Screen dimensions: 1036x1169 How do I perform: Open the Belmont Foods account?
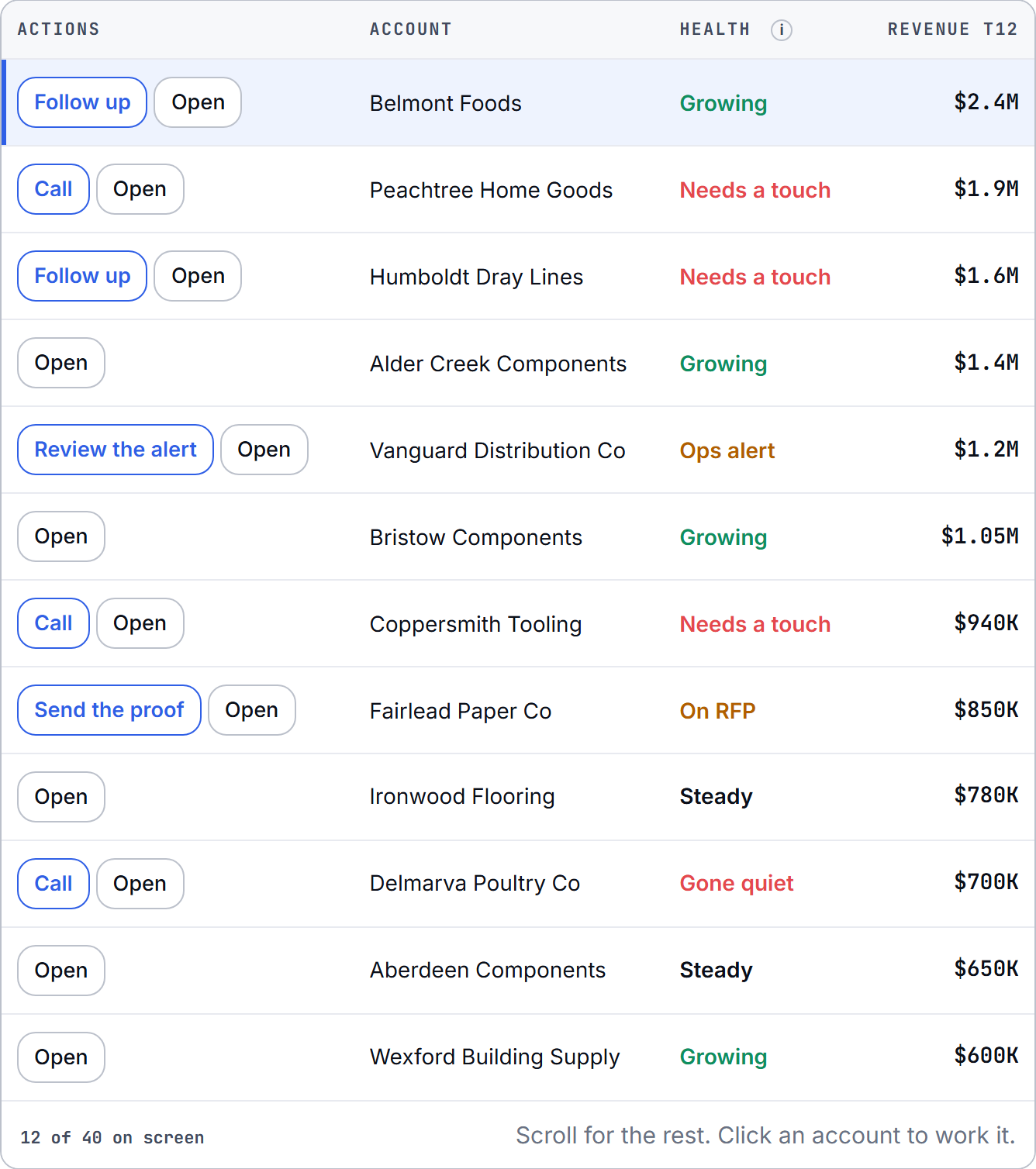(198, 102)
